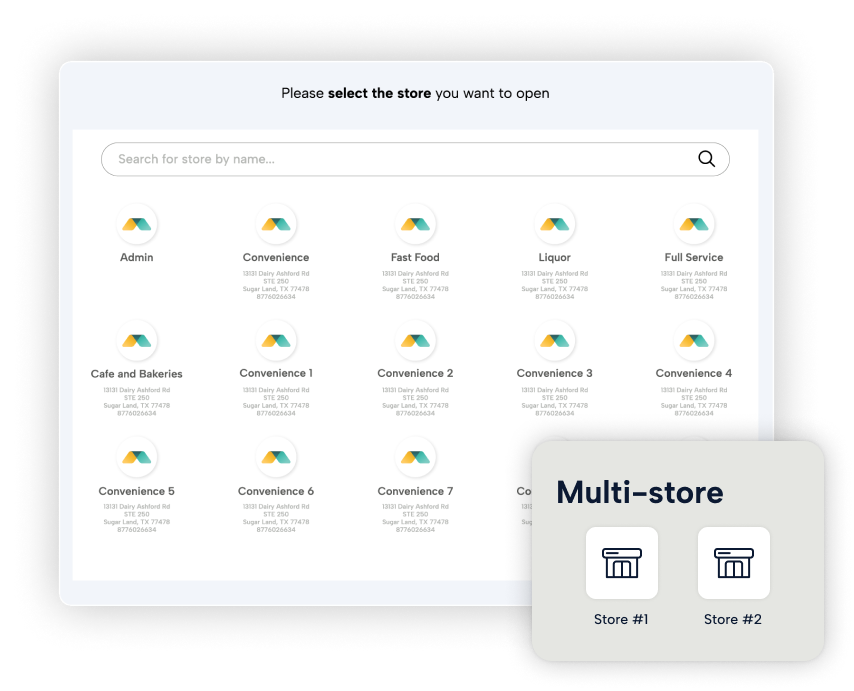Click the Cafe and Bakeries address text
854x691 pixels.
[137, 401]
